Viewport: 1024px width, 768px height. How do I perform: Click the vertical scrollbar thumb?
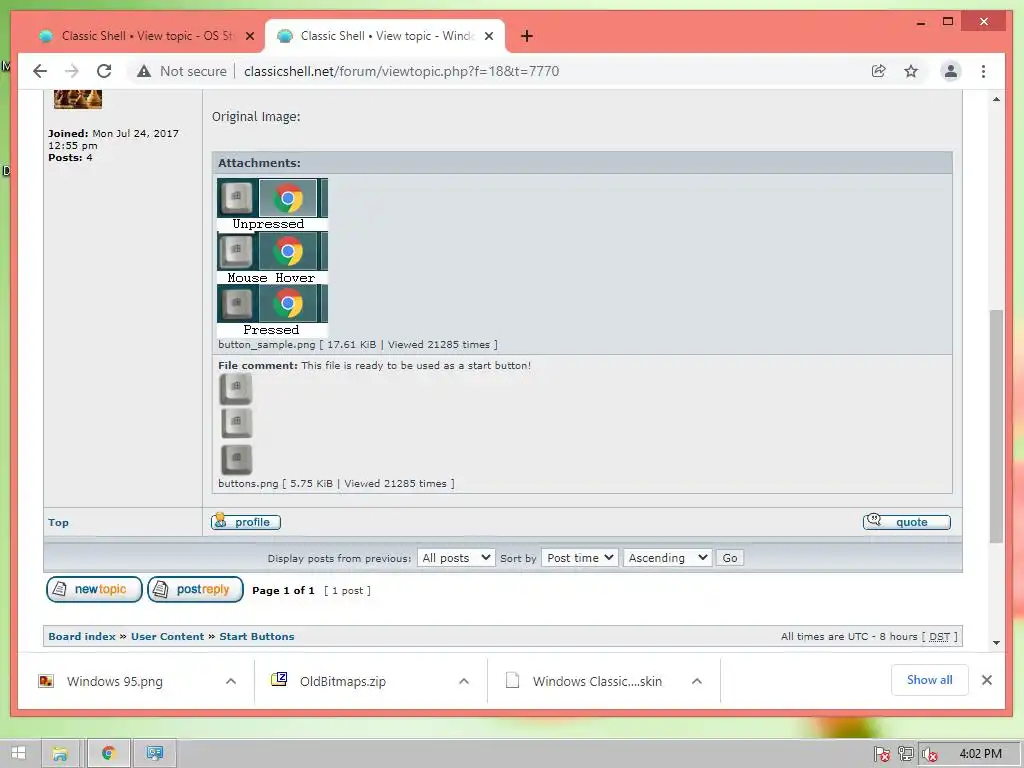click(996, 426)
